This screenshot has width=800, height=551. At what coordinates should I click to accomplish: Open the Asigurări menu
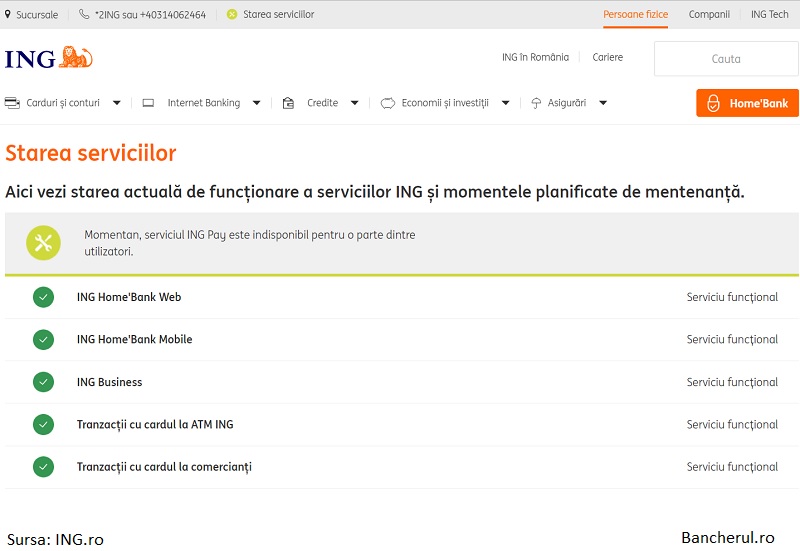pyautogui.click(x=567, y=103)
